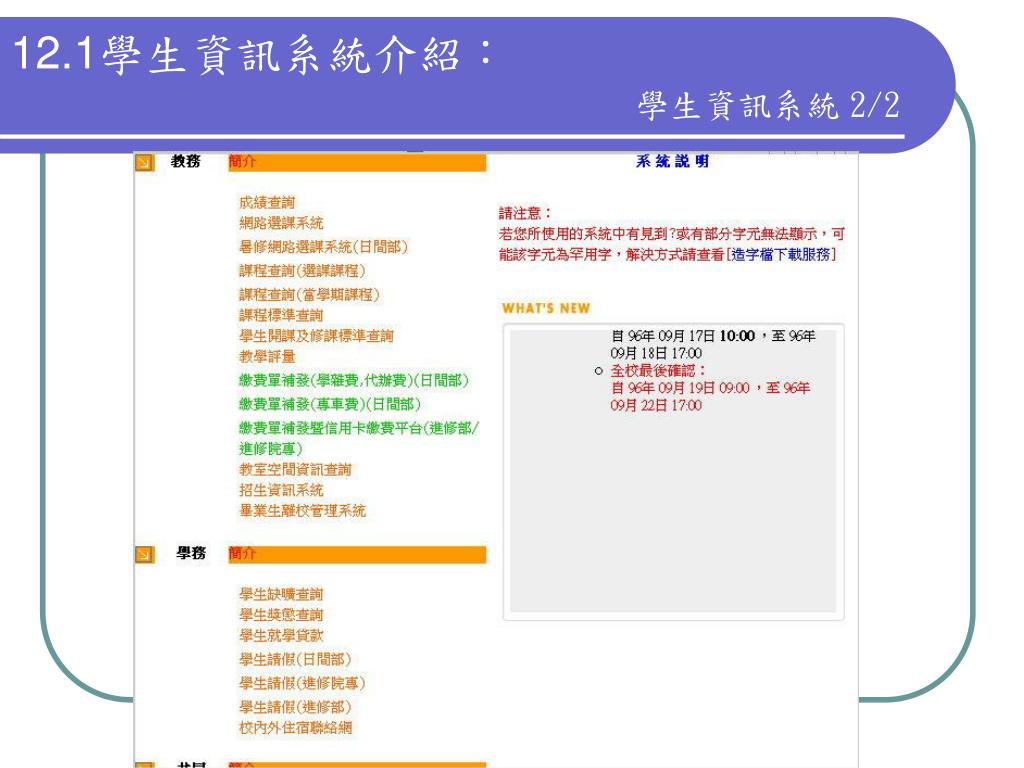Image resolution: width=1024 pixels, height=768 pixels.
Task: Click the 教務 section label
Action: [x=185, y=161]
